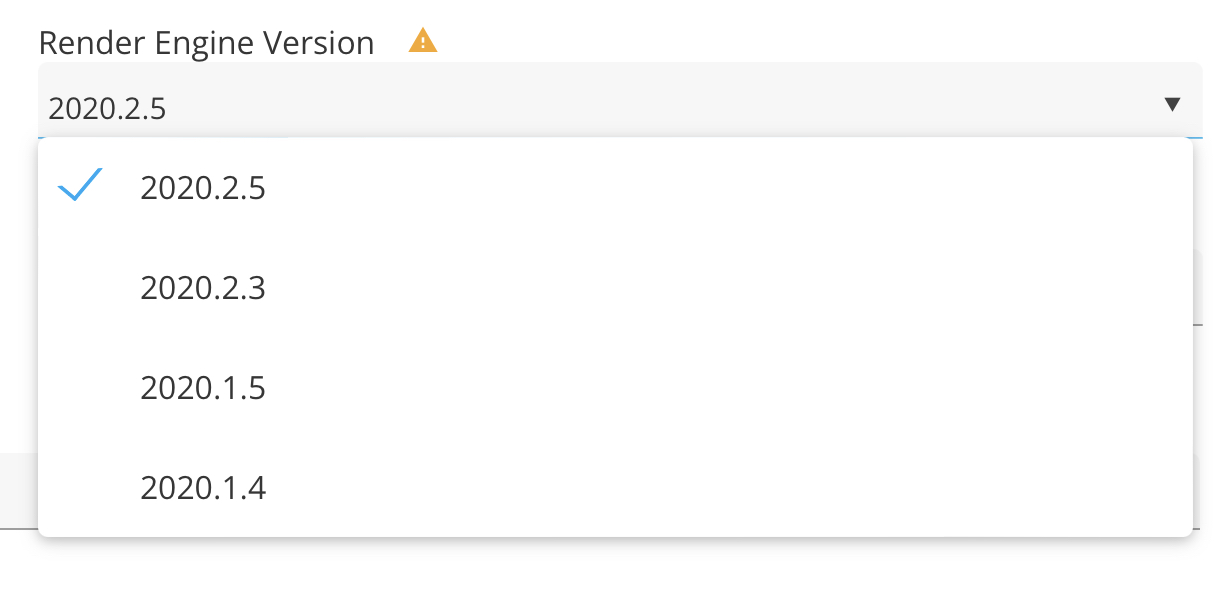Set the oldest version, 2020.1.4
The width and height of the screenshot is (1218, 599).
[203, 488]
